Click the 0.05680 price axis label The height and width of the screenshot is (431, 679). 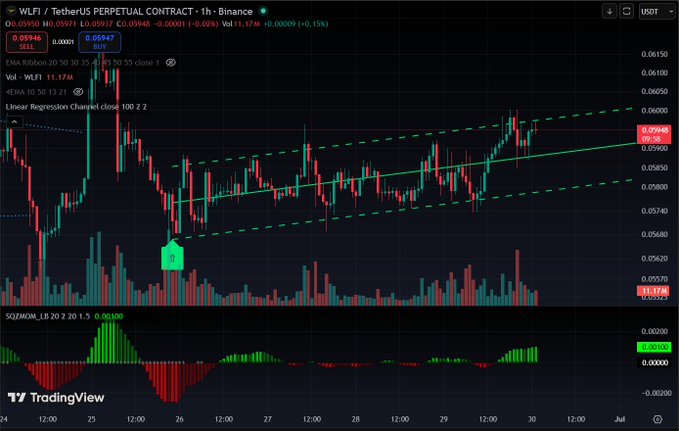click(654, 234)
